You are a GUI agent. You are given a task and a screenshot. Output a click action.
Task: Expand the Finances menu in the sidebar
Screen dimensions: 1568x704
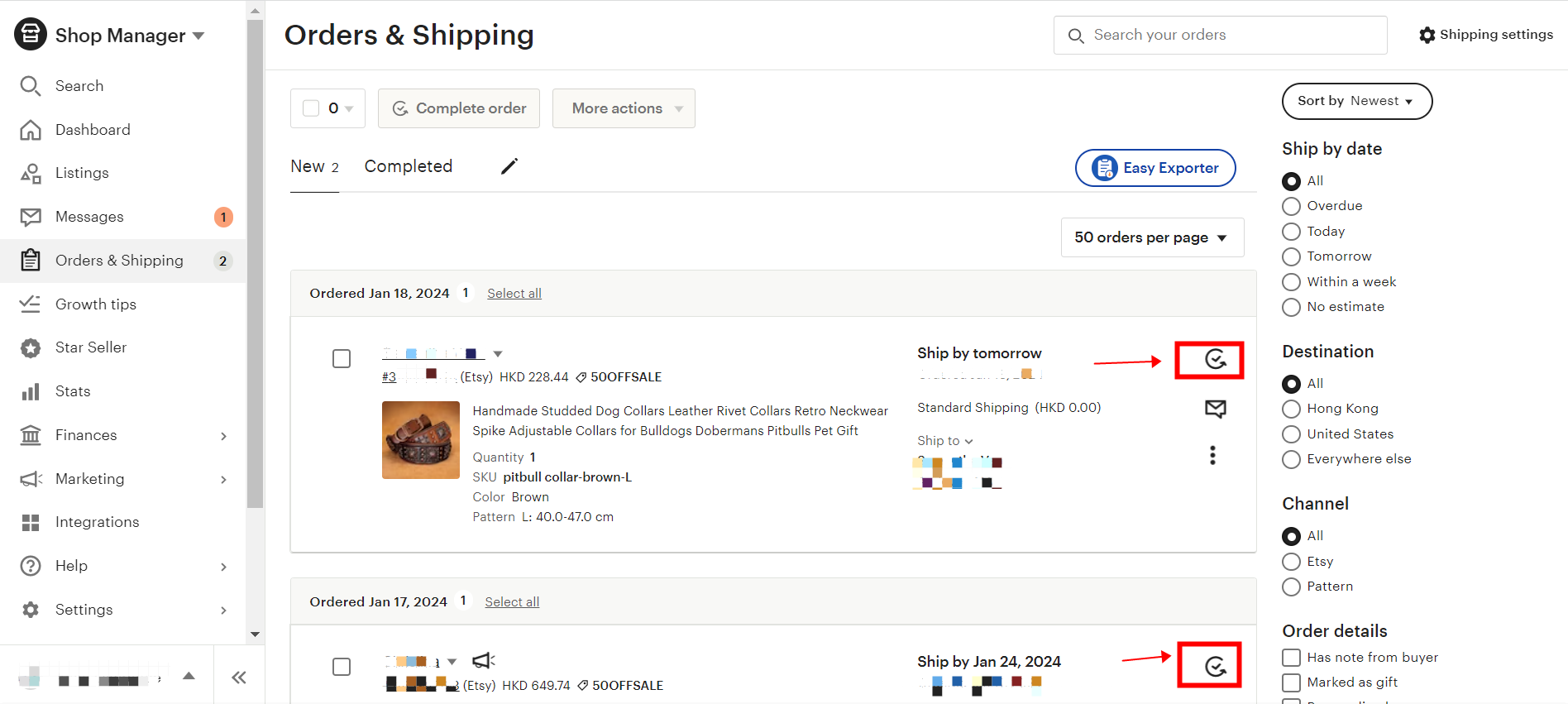[x=85, y=434]
